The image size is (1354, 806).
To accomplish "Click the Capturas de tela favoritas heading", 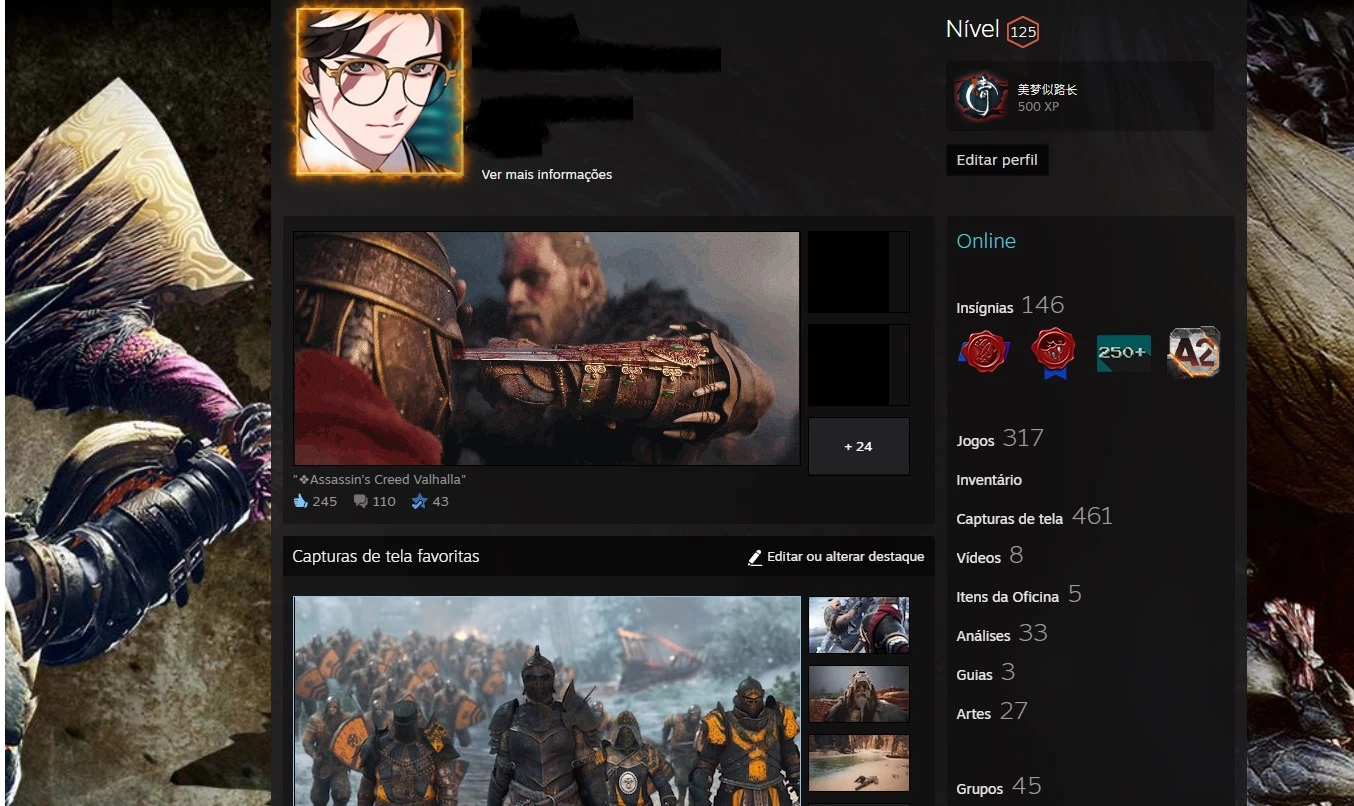I will tap(386, 556).
